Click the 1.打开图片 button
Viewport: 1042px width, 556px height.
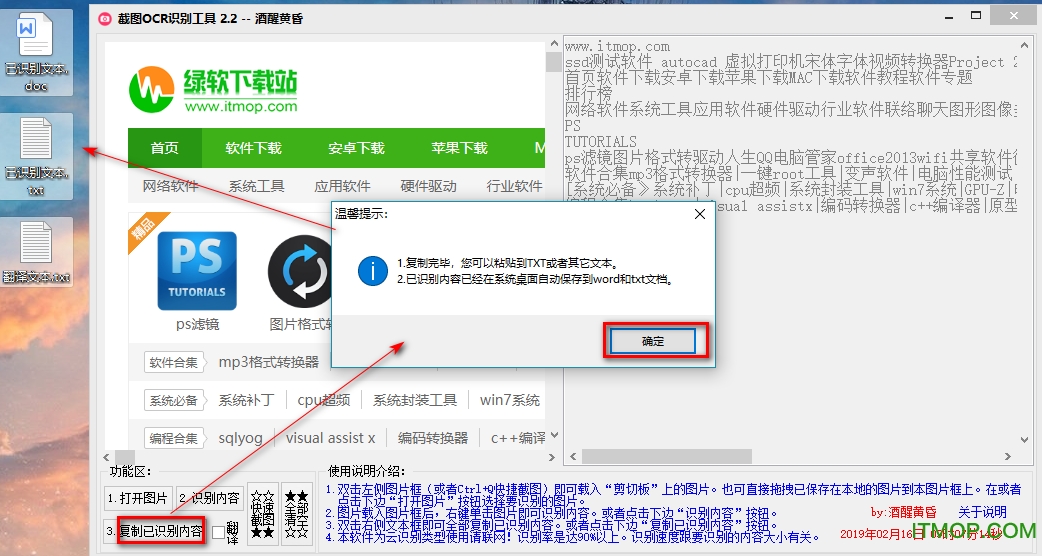point(138,498)
